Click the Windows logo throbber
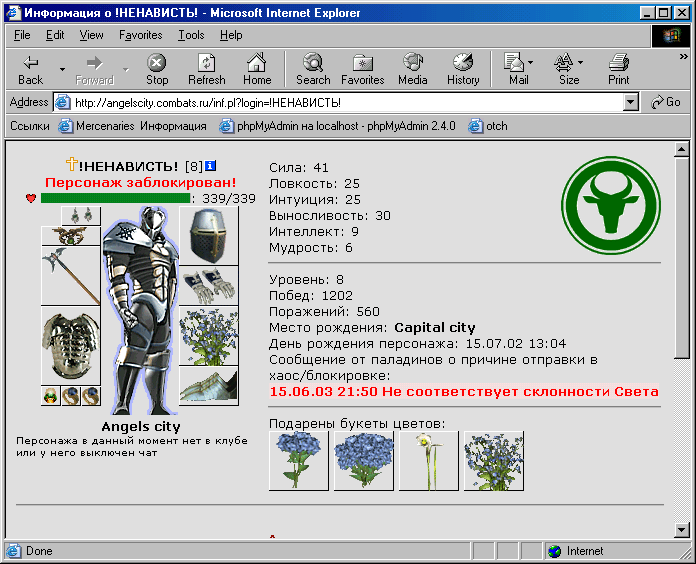The height and width of the screenshot is (564, 696). tap(671, 35)
